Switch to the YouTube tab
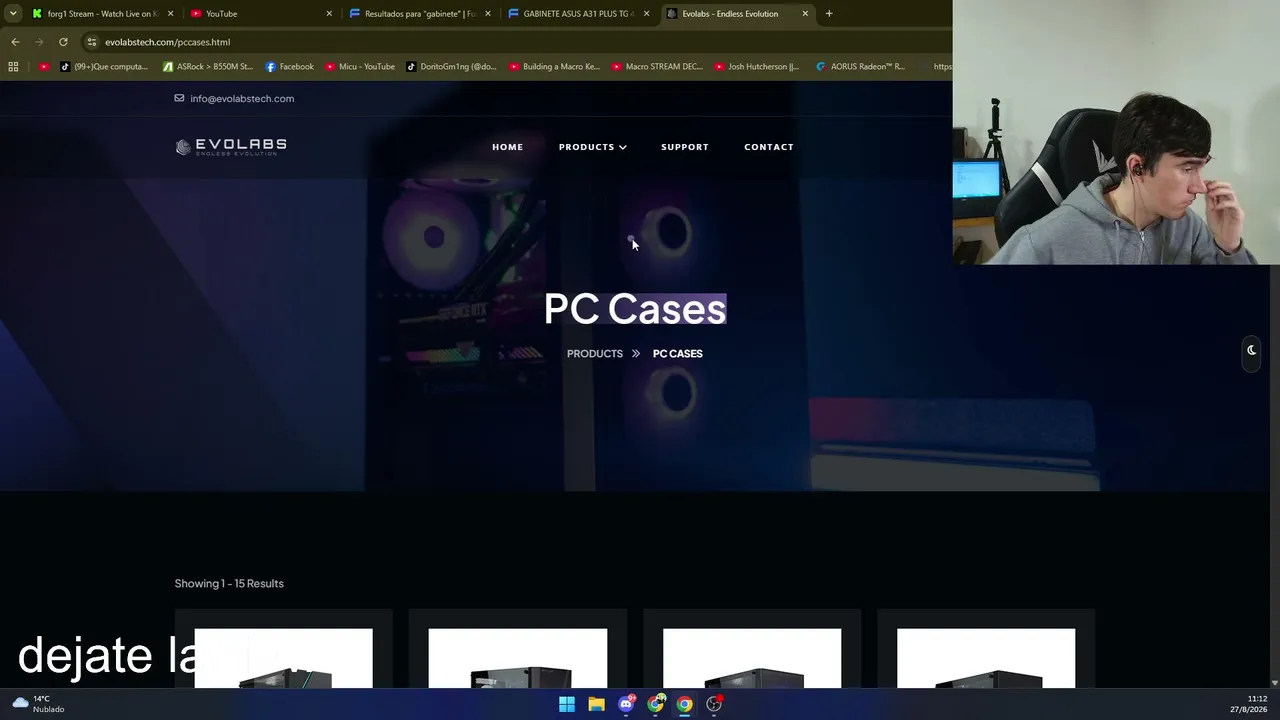Viewport: 1280px width, 720px height. coord(260,14)
